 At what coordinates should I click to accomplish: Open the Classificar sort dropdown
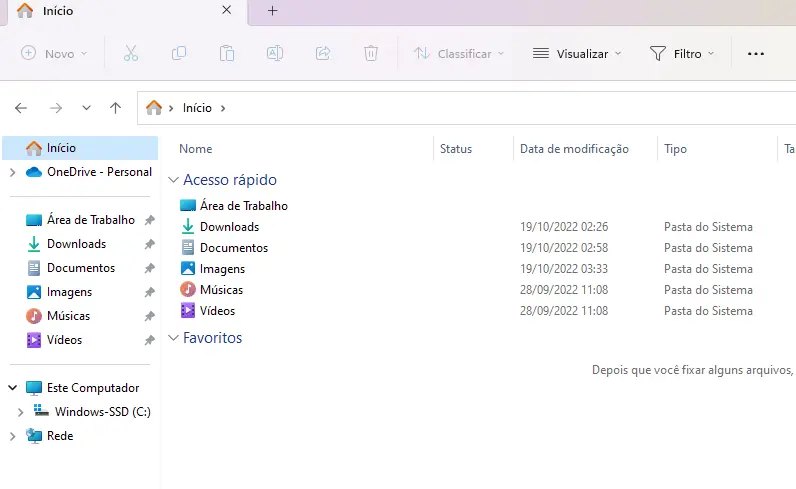click(x=459, y=53)
